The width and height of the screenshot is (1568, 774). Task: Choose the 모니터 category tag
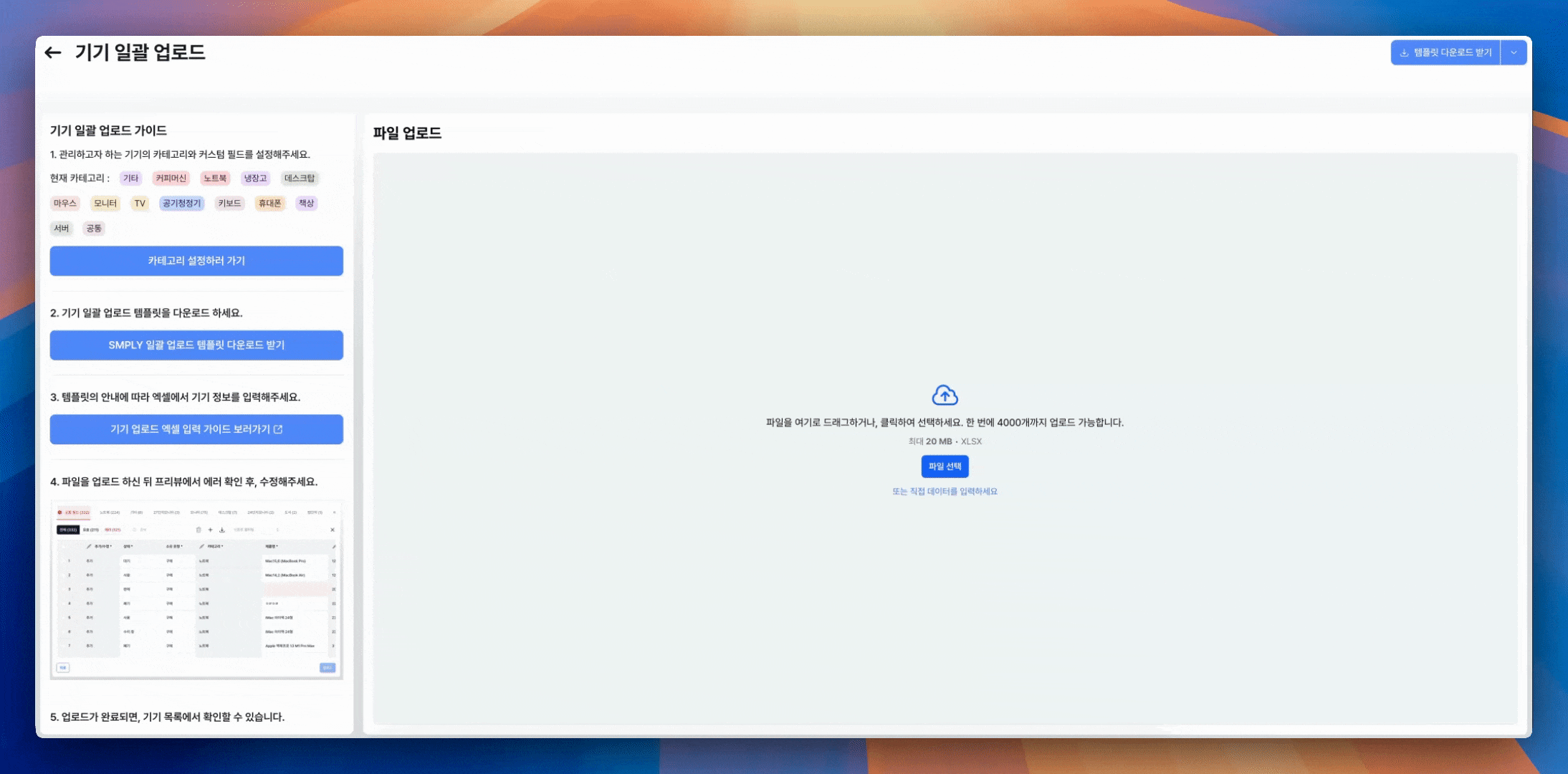pyautogui.click(x=105, y=204)
